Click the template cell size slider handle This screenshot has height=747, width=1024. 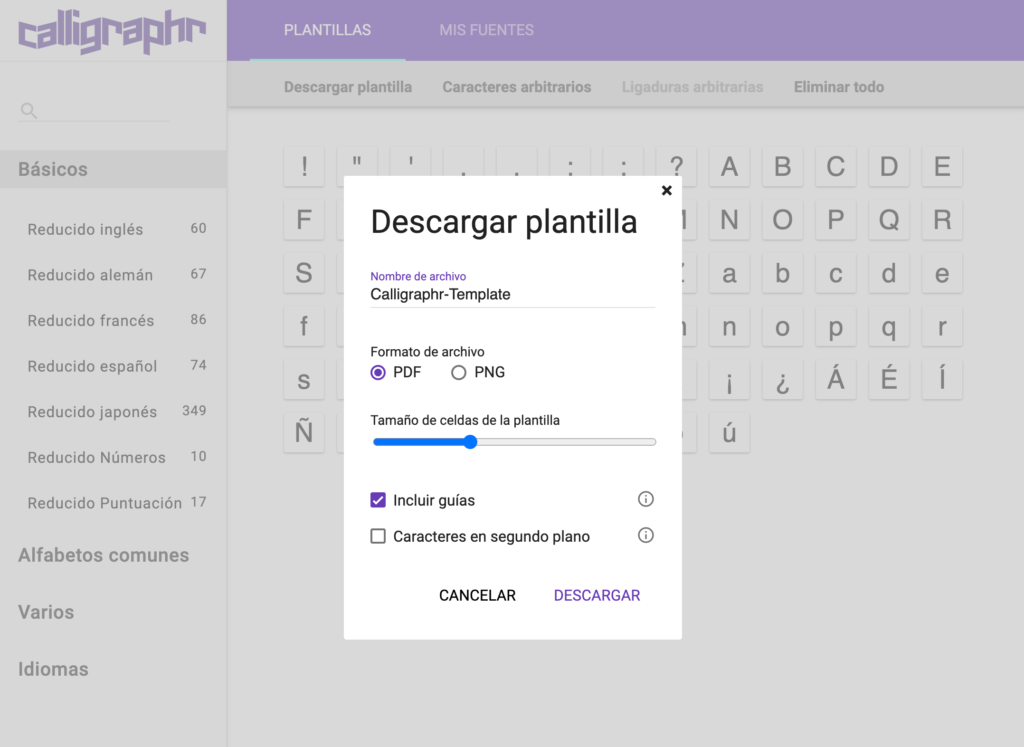pyautogui.click(x=470, y=442)
